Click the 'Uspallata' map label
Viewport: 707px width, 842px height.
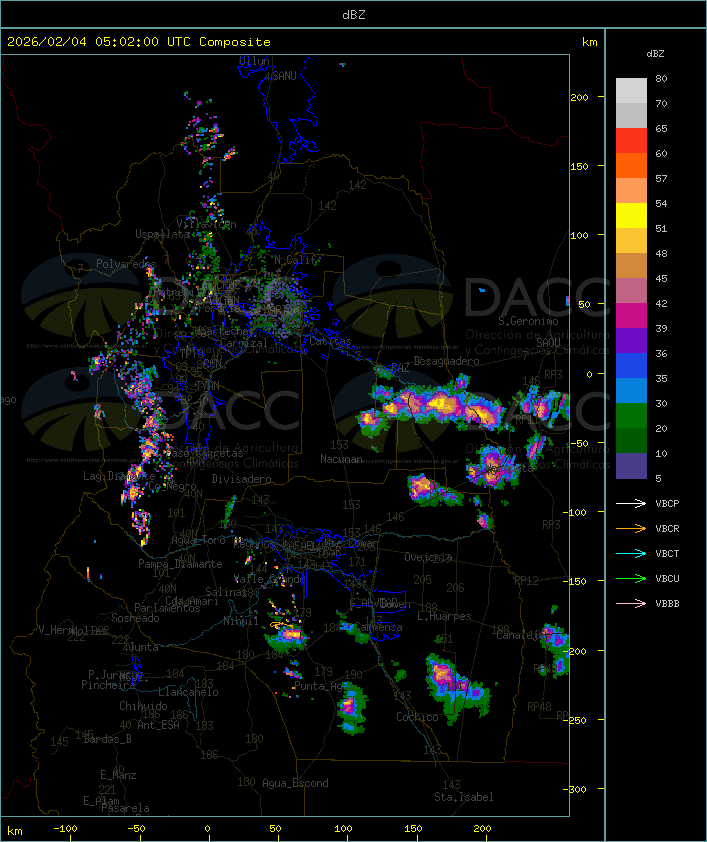click(162, 234)
